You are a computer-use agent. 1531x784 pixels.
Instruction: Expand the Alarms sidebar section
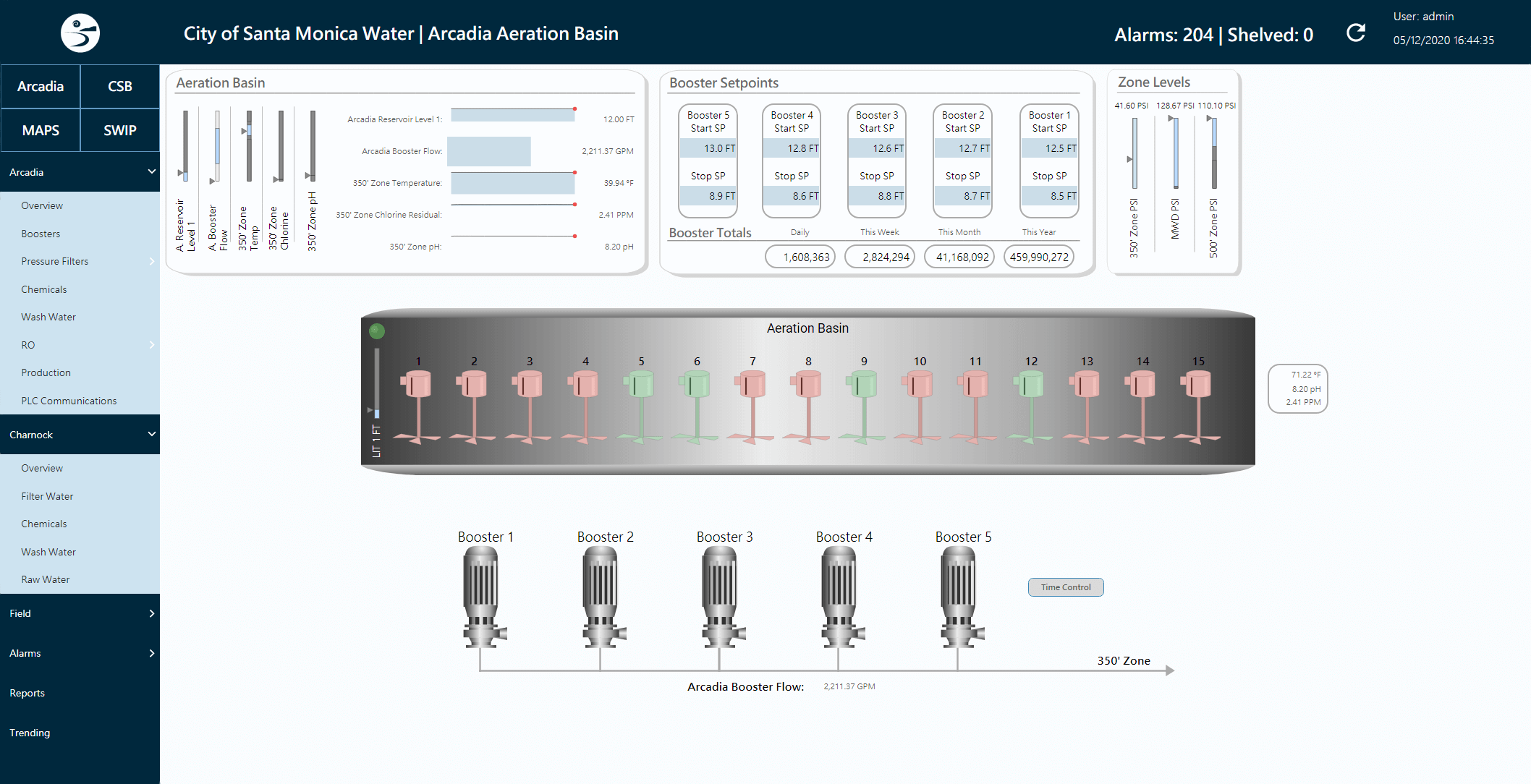80,653
